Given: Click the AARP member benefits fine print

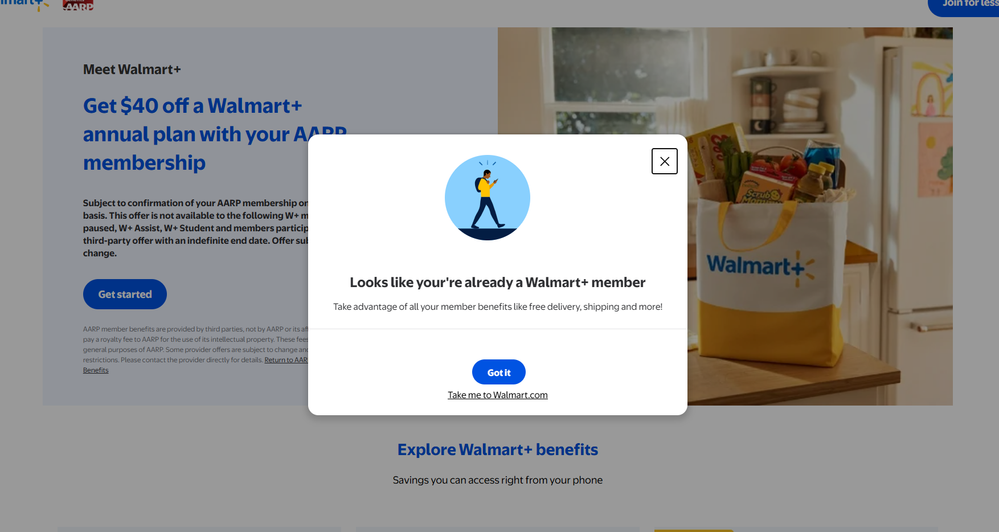Looking at the screenshot, I should (195, 349).
